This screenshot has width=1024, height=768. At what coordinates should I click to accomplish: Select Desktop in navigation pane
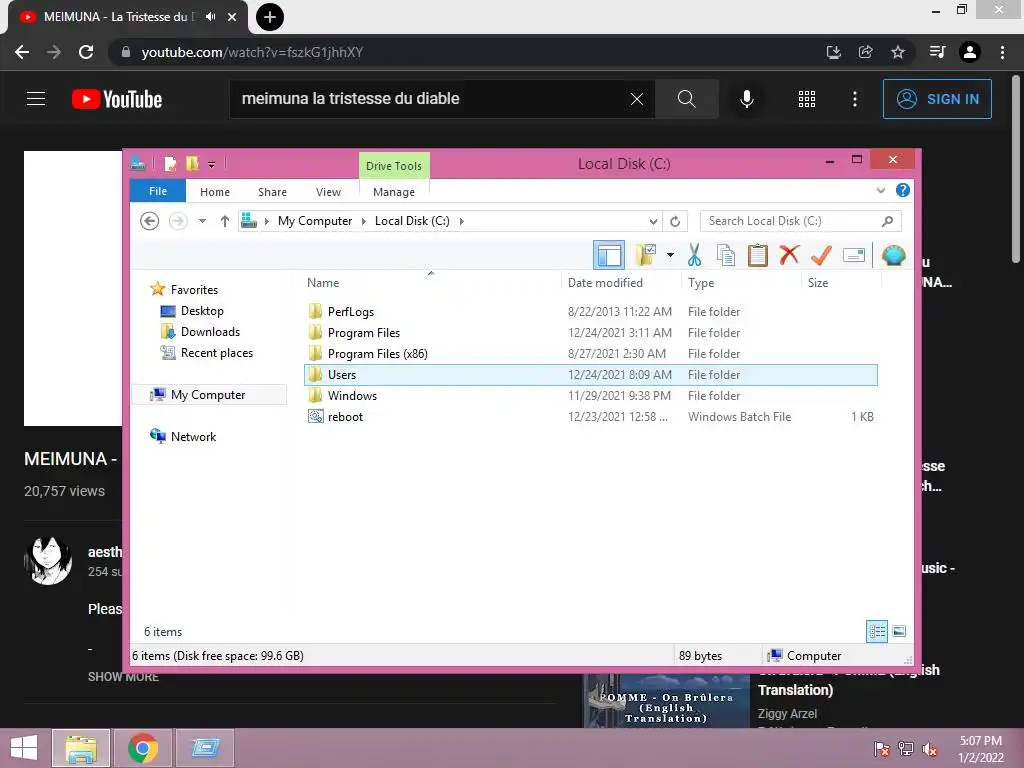202,311
